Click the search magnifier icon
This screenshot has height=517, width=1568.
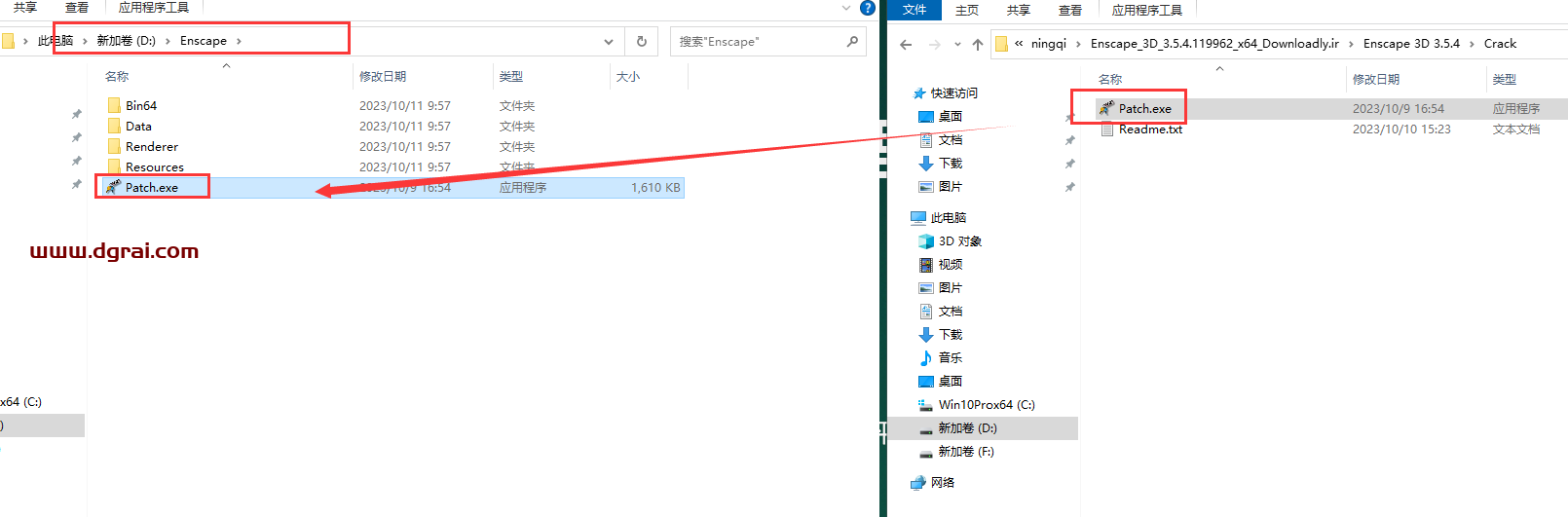(x=852, y=42)
